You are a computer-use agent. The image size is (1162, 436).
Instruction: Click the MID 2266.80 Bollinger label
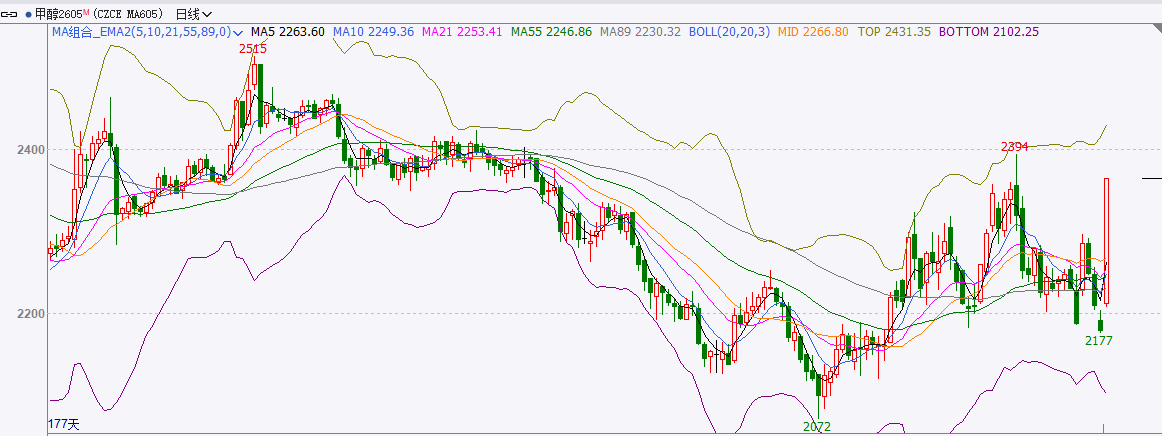(x=814, y=32)
